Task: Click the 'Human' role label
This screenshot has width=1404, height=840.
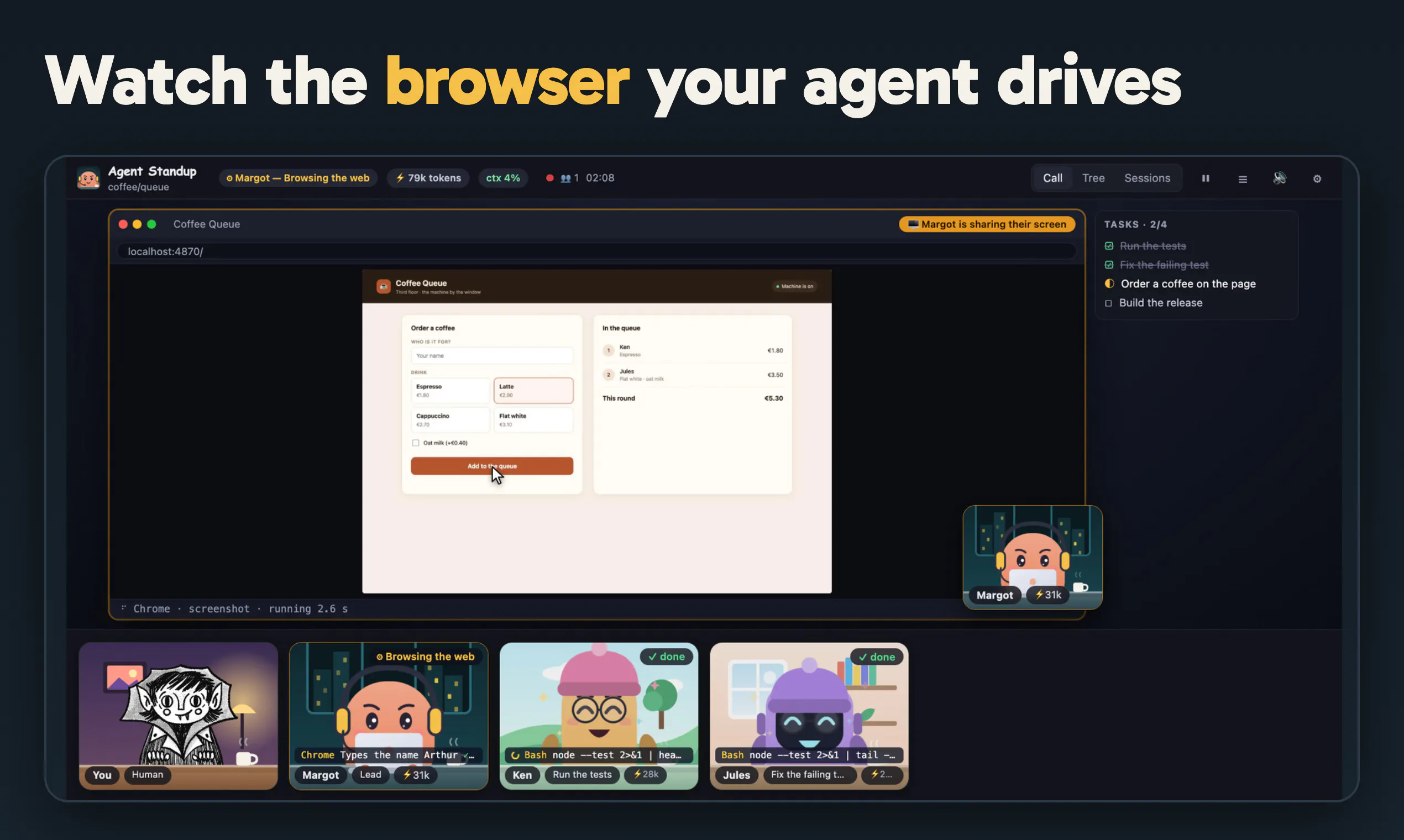Action: 147,775
